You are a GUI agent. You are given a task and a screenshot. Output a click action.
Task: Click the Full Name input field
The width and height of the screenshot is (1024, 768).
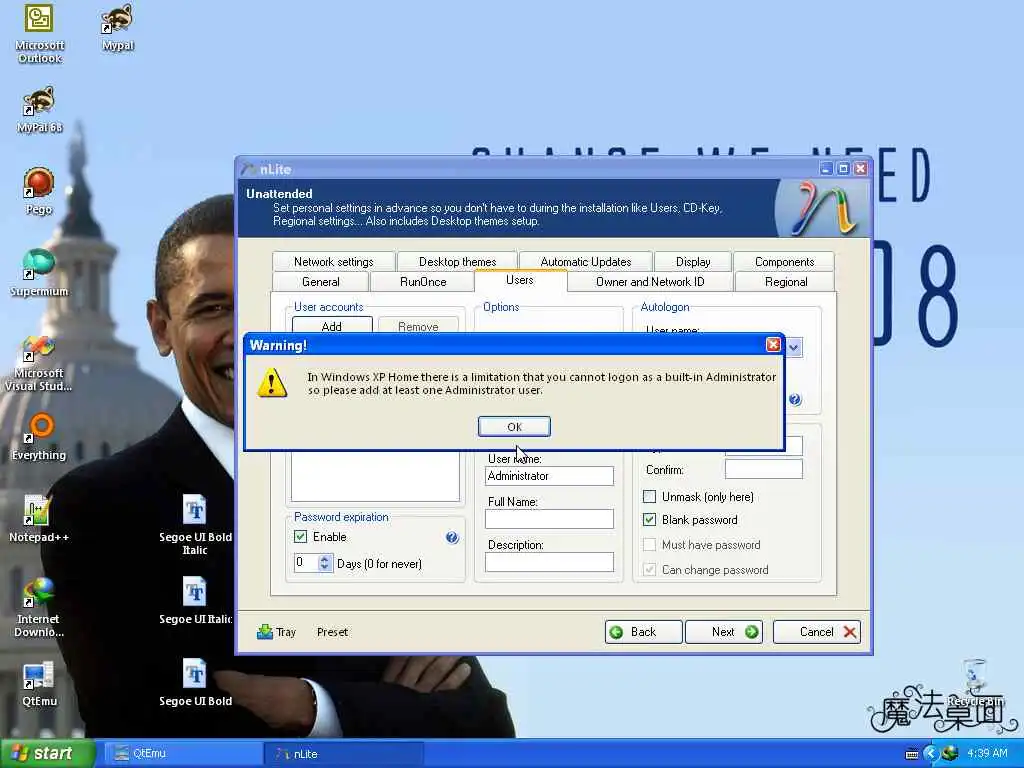(x=549, y=519)
